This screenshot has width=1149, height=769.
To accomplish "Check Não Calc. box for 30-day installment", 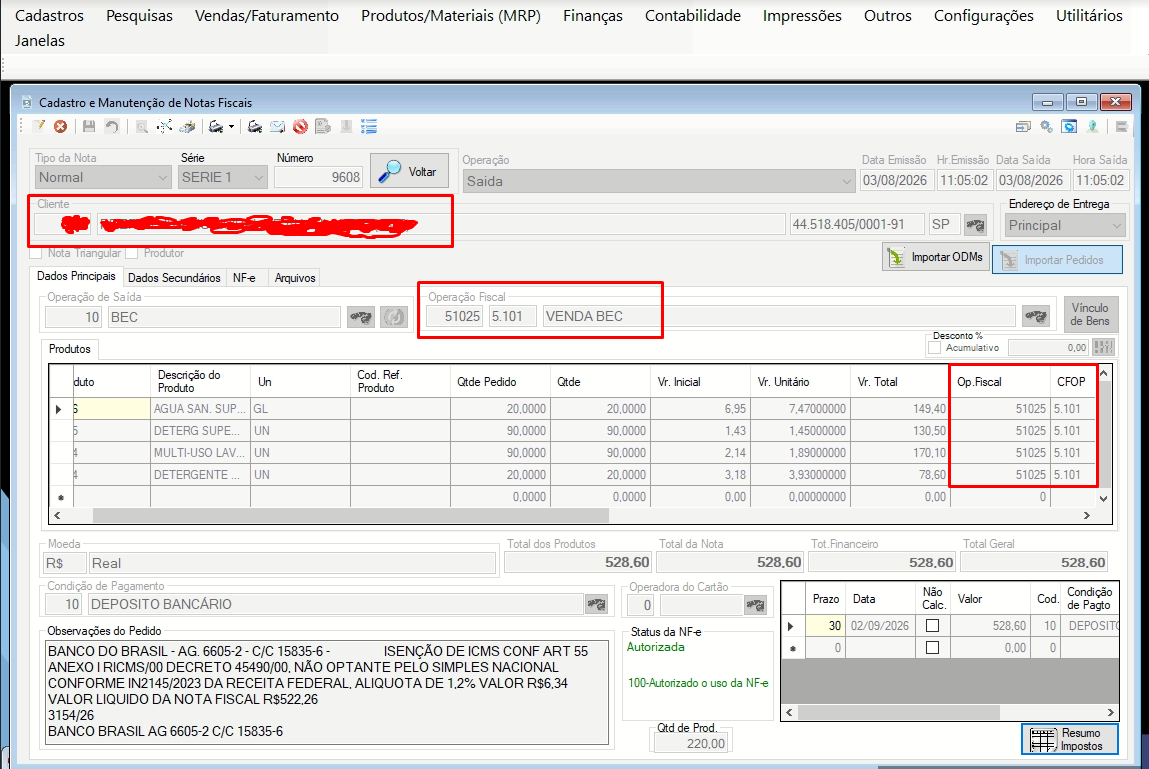I will point(932,626).
